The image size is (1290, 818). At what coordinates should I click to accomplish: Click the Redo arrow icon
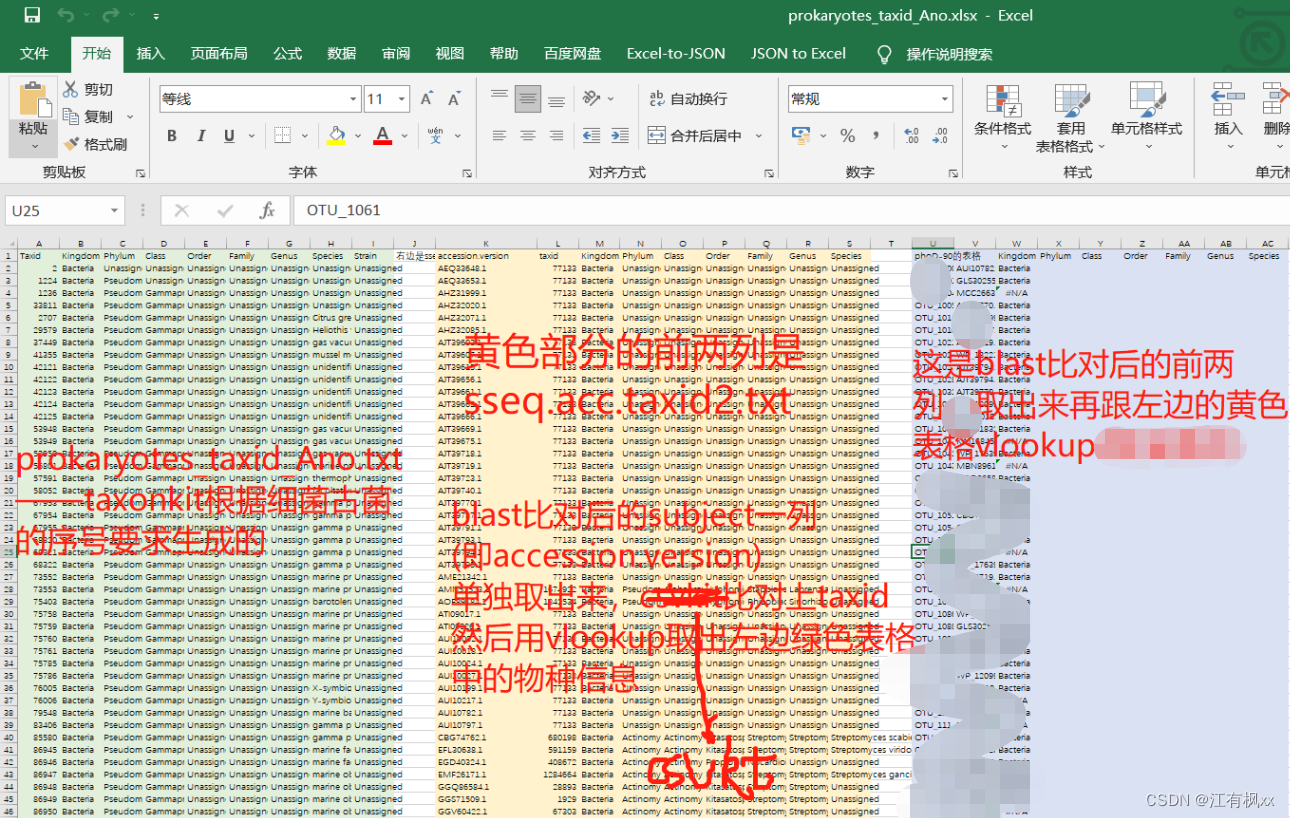coord(110,15)
